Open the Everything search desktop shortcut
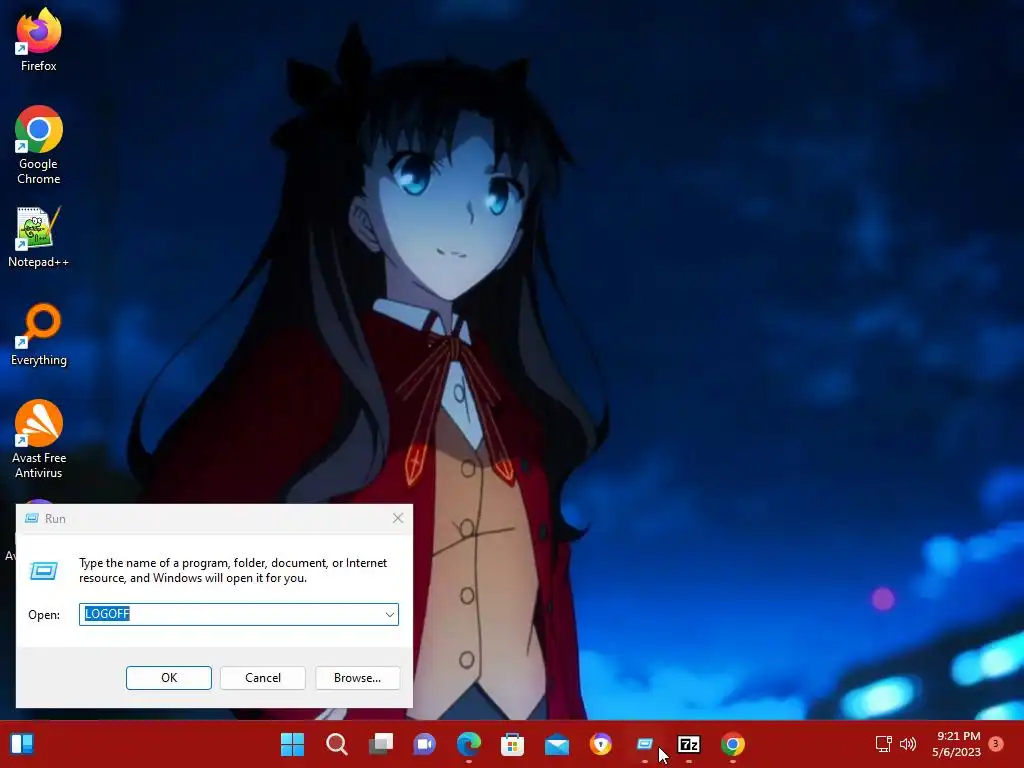The height and width of the screenshot is (768, 1024). pos(39,334)
